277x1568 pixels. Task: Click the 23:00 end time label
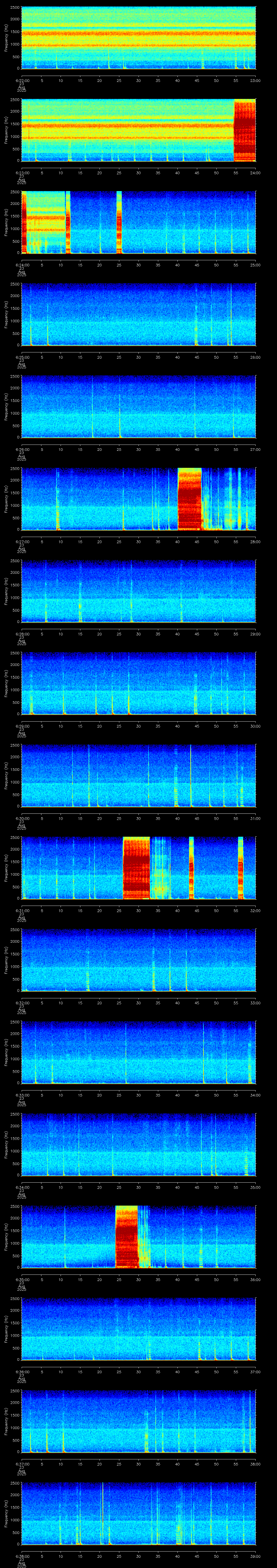coord(255,80)
